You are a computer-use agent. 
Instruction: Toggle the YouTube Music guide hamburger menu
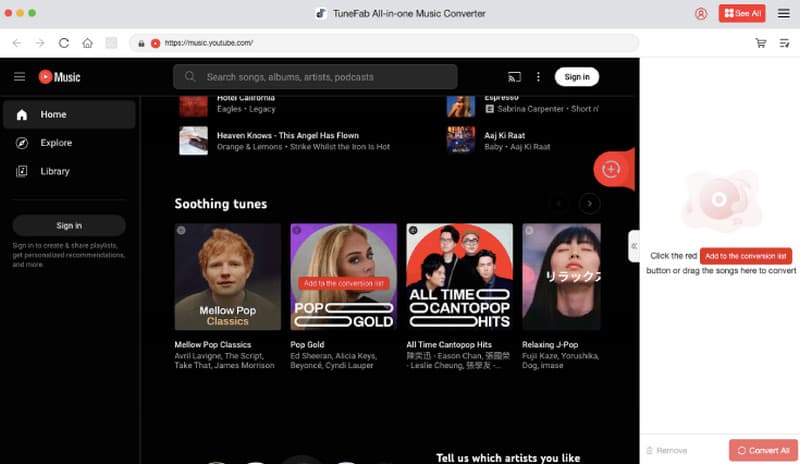[x=19, y=77]
